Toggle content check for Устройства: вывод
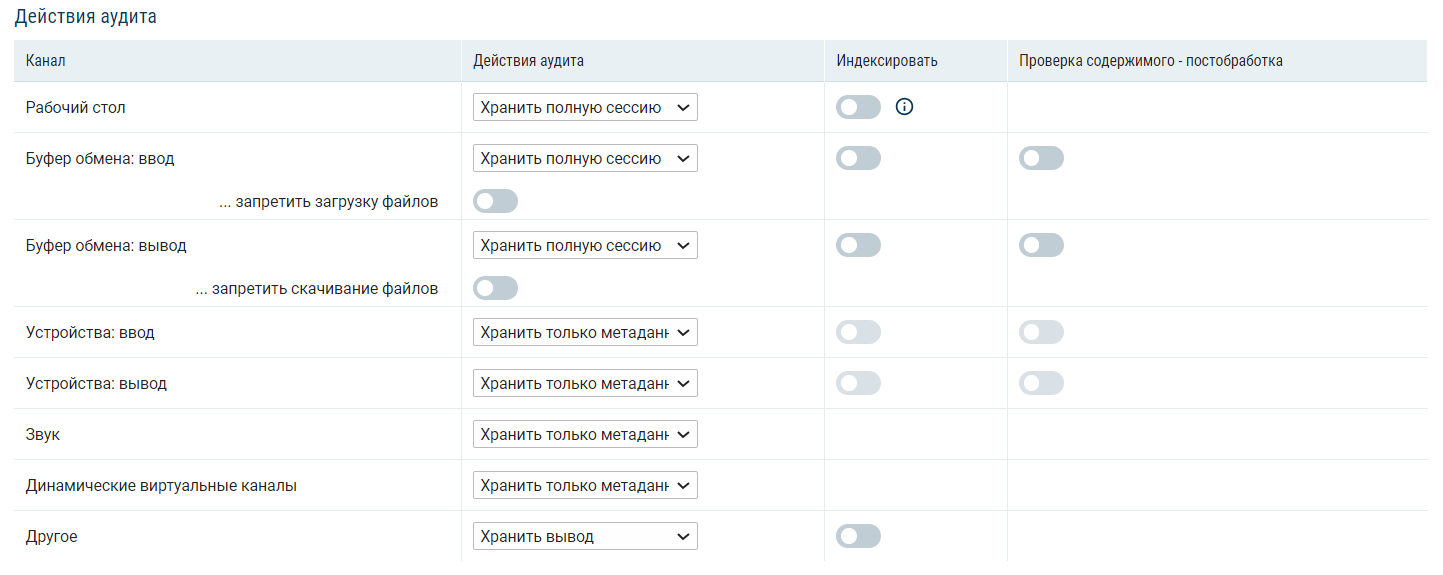 1041,383
